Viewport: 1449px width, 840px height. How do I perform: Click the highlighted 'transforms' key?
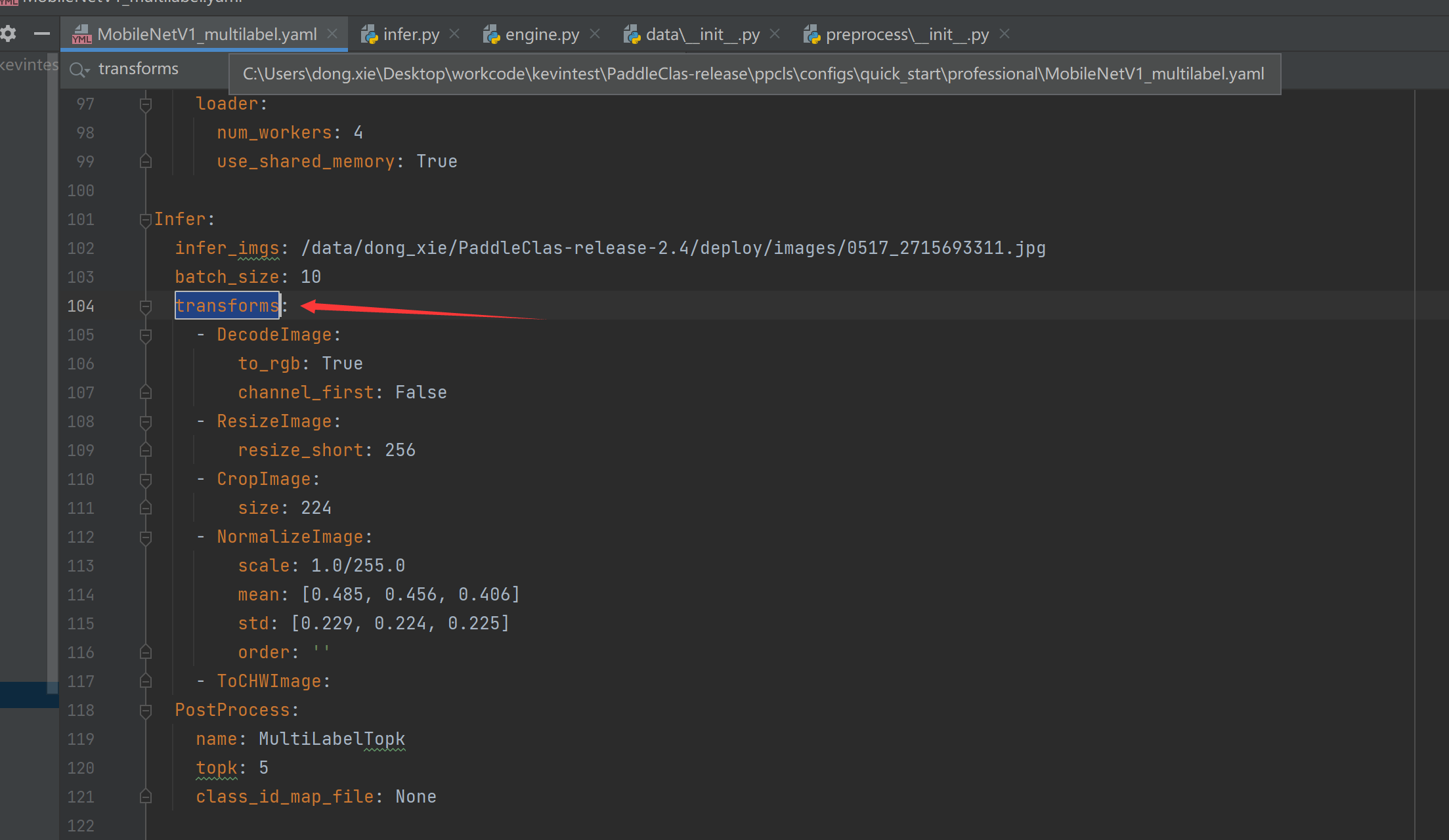click(227, 306)
